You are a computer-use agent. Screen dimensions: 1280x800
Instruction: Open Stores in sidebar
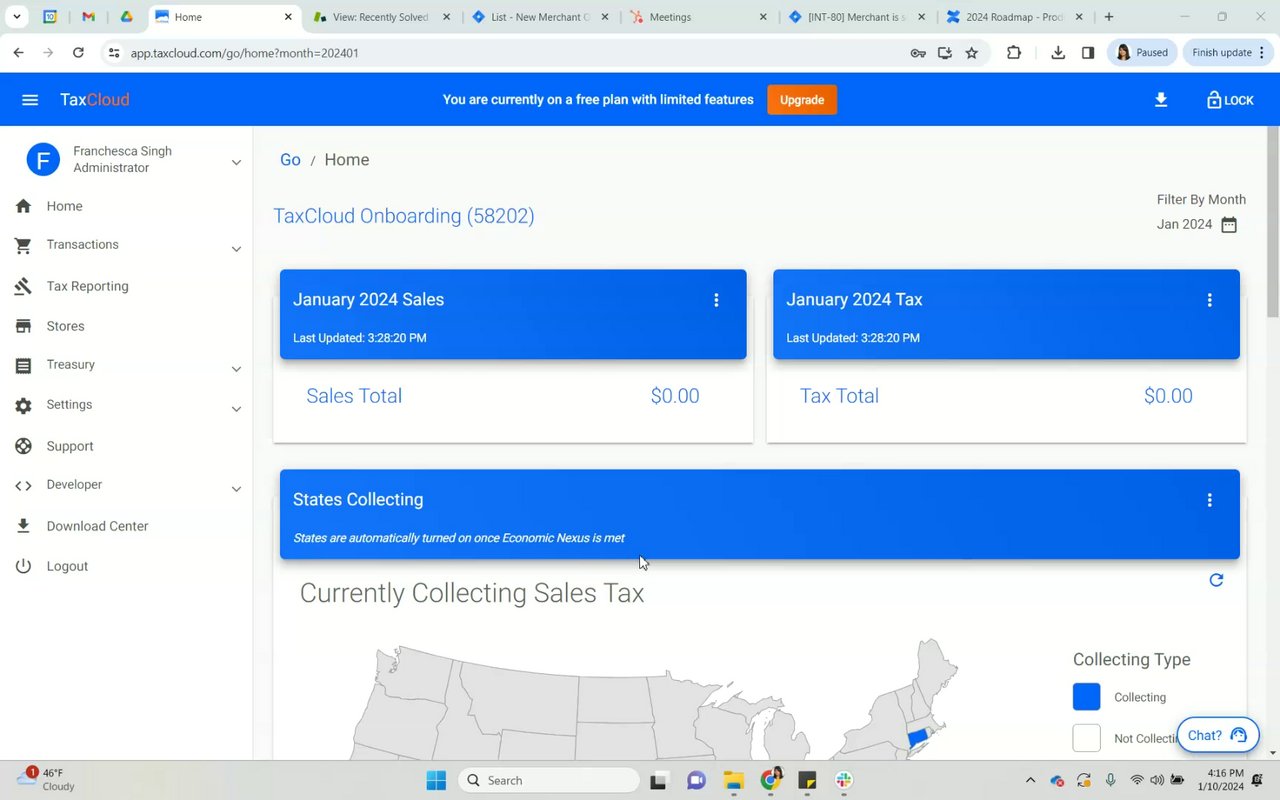click(65, 326)
